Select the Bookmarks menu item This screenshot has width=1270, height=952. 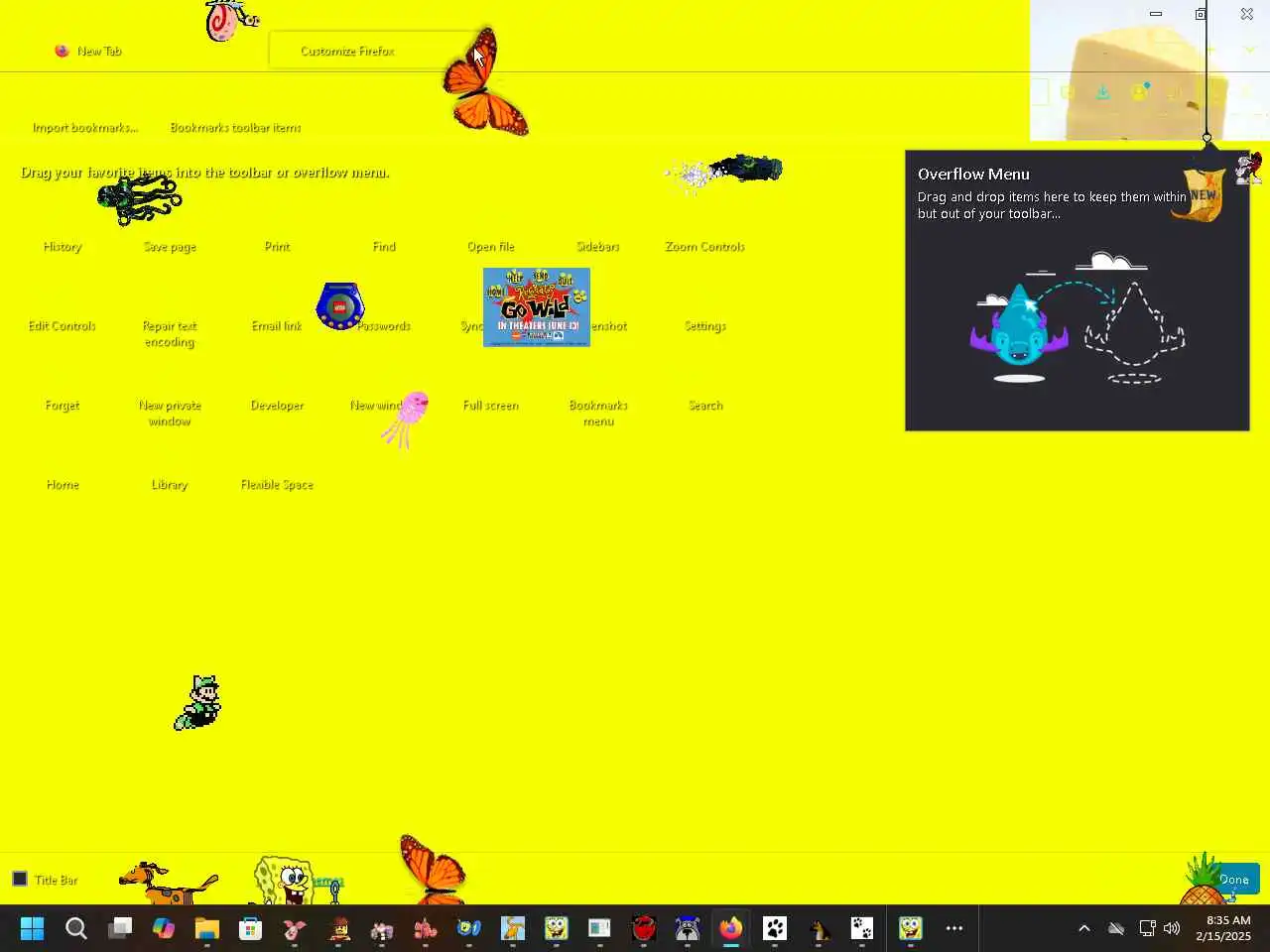tap(598, 414)
